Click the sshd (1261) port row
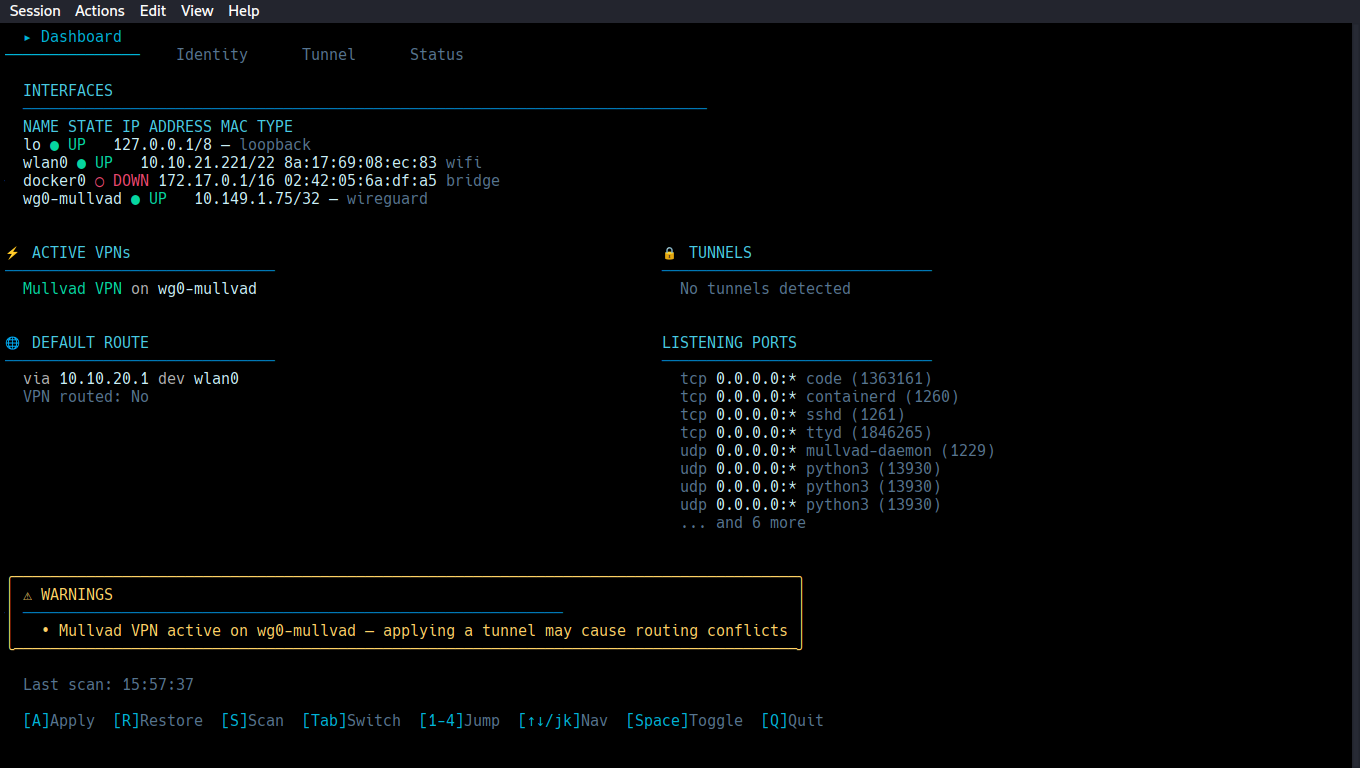Viewport: 1360px width, 768px height. coord(793,415)
